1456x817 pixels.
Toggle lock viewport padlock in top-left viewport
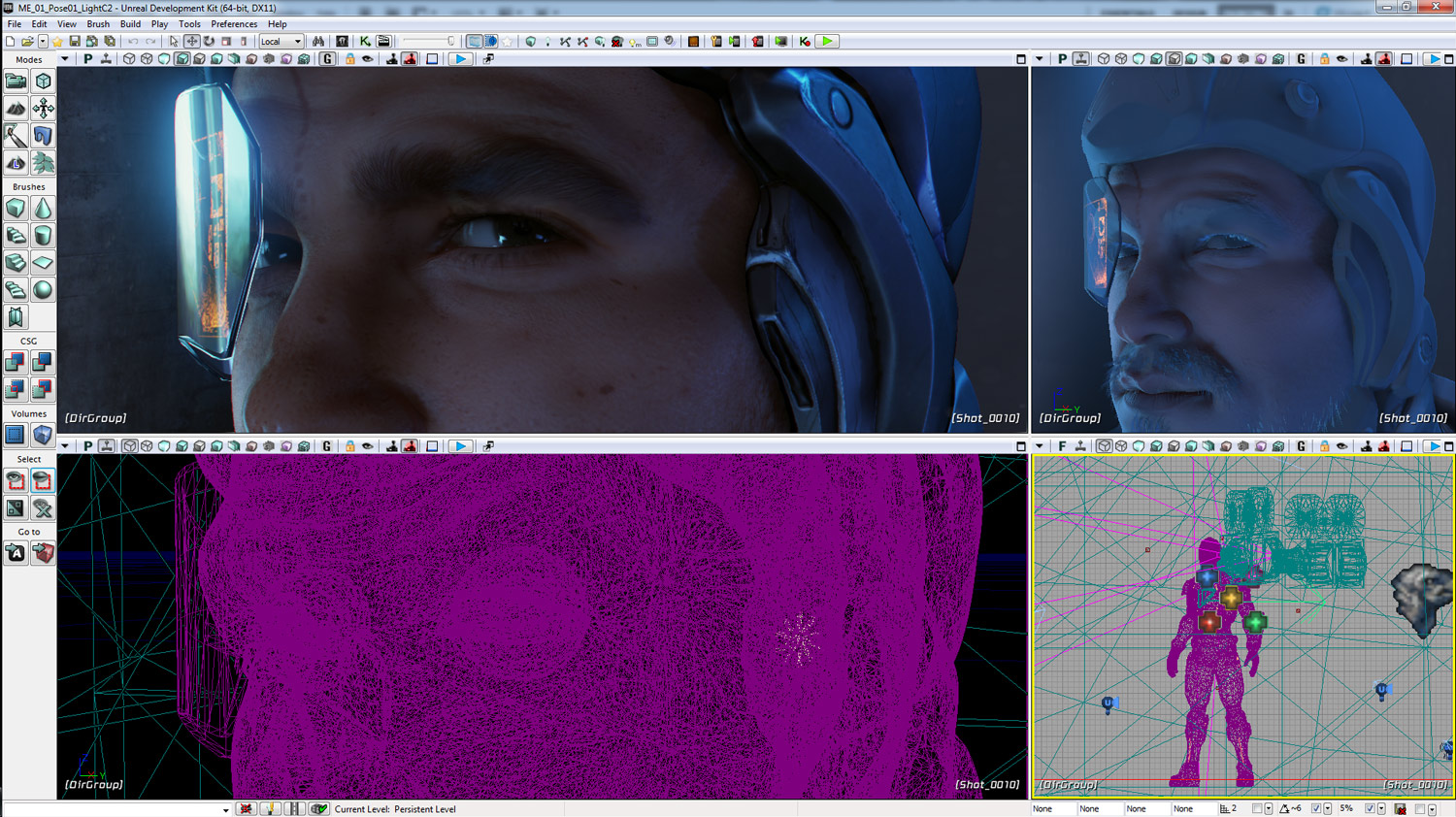click(349, 59)
